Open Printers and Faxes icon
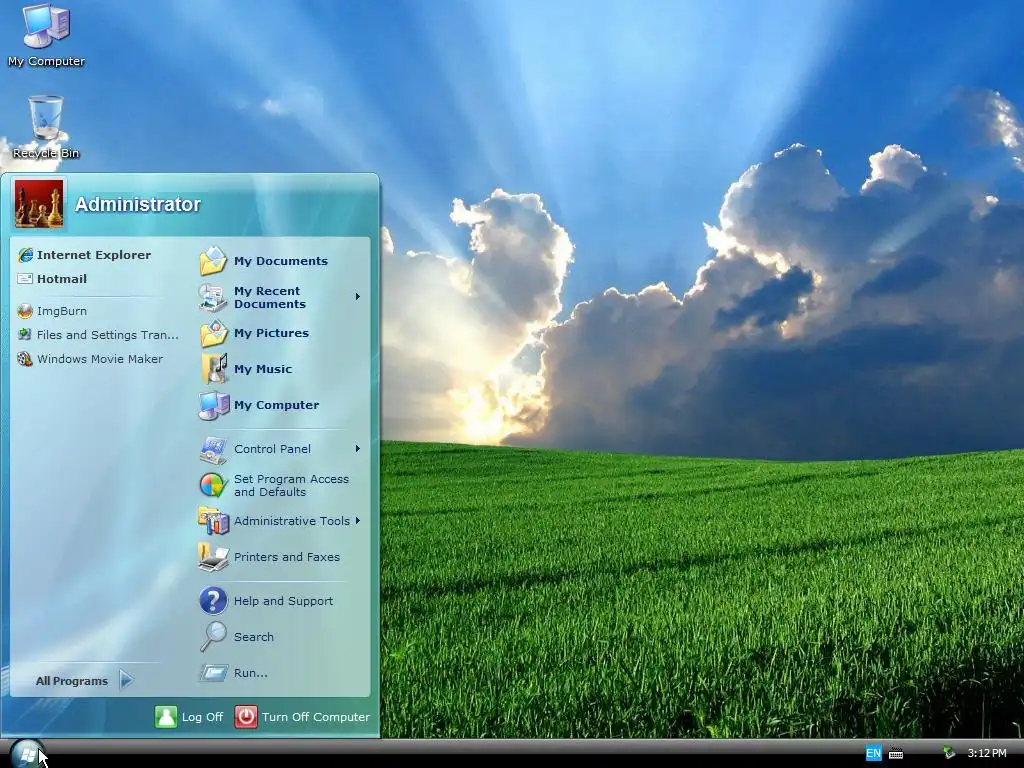 pos(213,557)
